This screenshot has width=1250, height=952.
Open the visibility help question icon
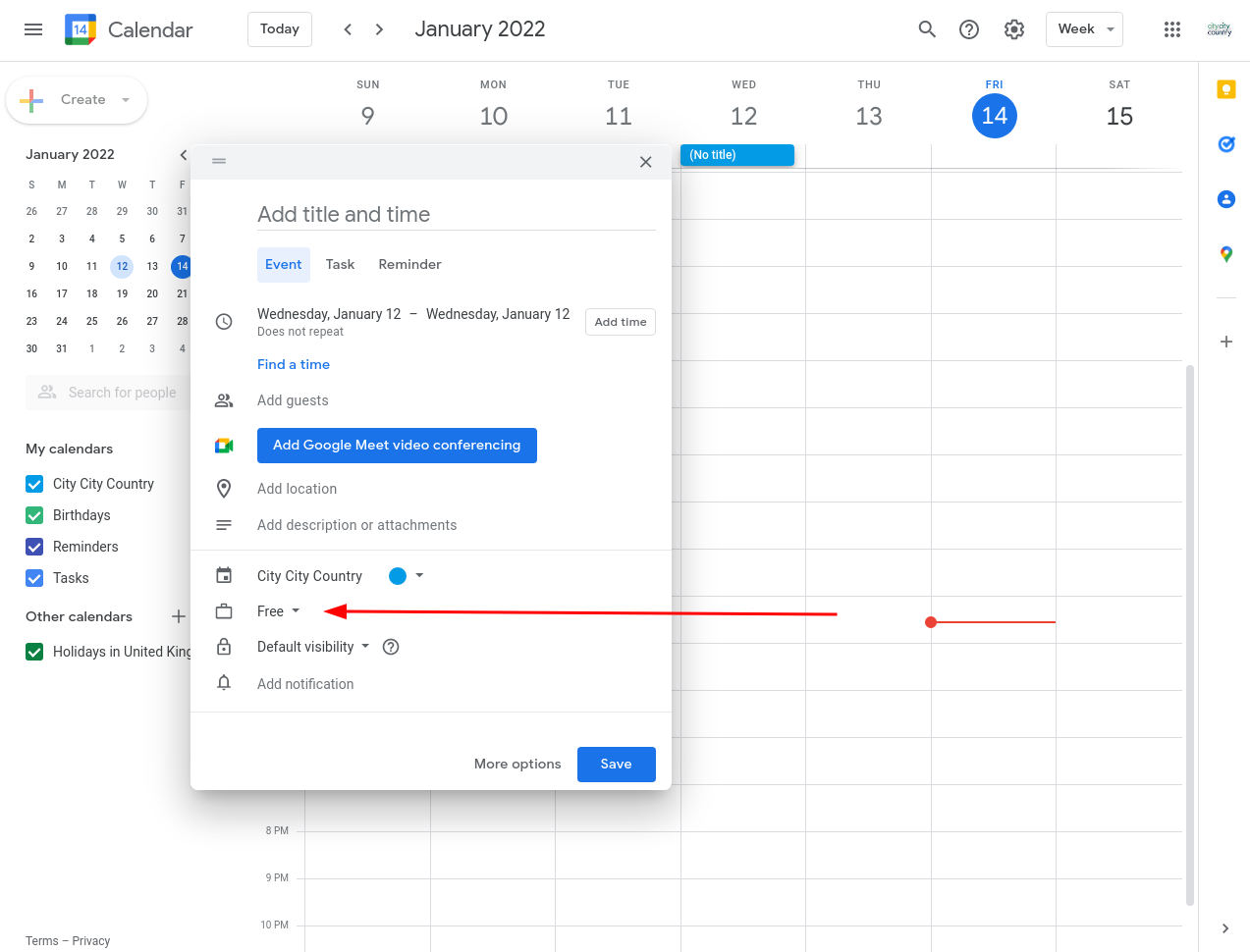[391, 647]
